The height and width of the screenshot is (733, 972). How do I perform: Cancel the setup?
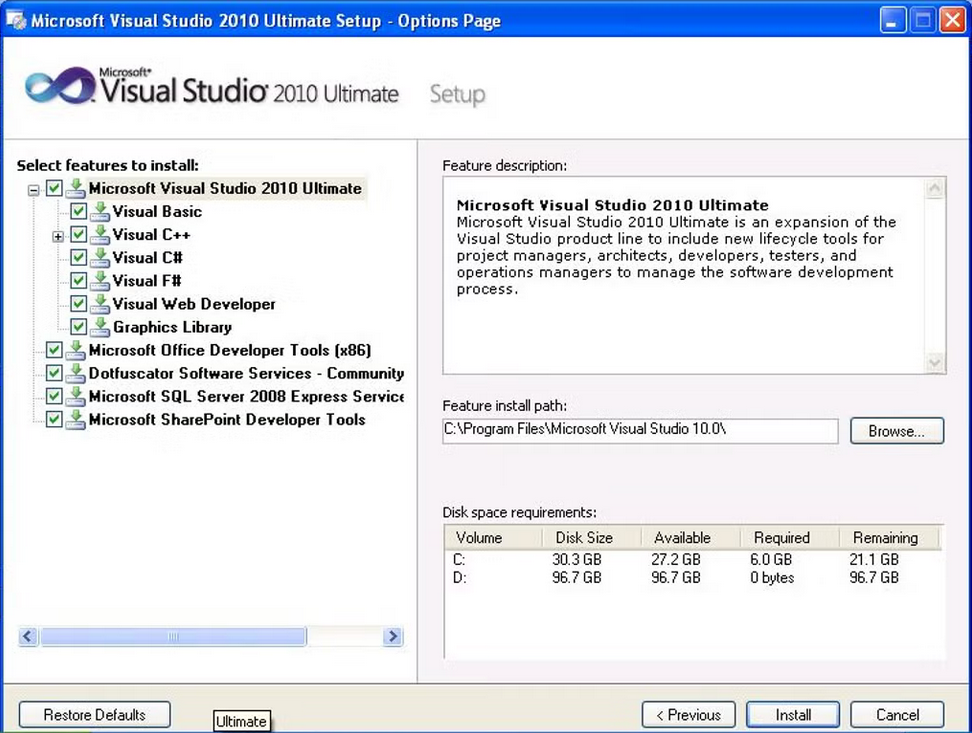point(897,715)
